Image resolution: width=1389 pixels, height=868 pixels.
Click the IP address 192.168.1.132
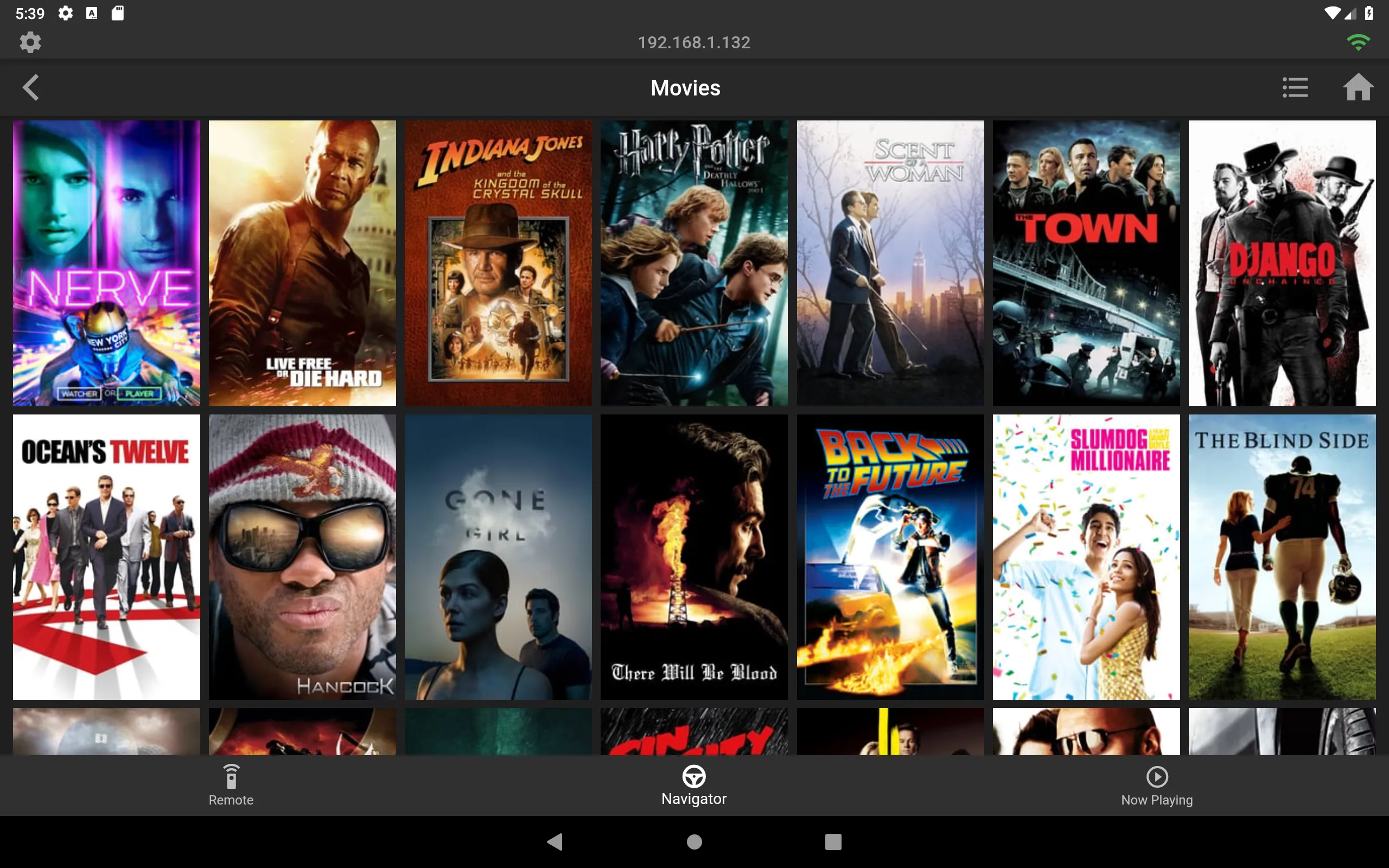[x=694, y=42]
